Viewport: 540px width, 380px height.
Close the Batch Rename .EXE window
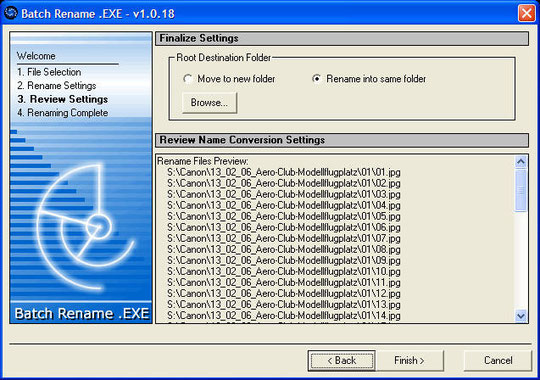[x=527, y=13]
